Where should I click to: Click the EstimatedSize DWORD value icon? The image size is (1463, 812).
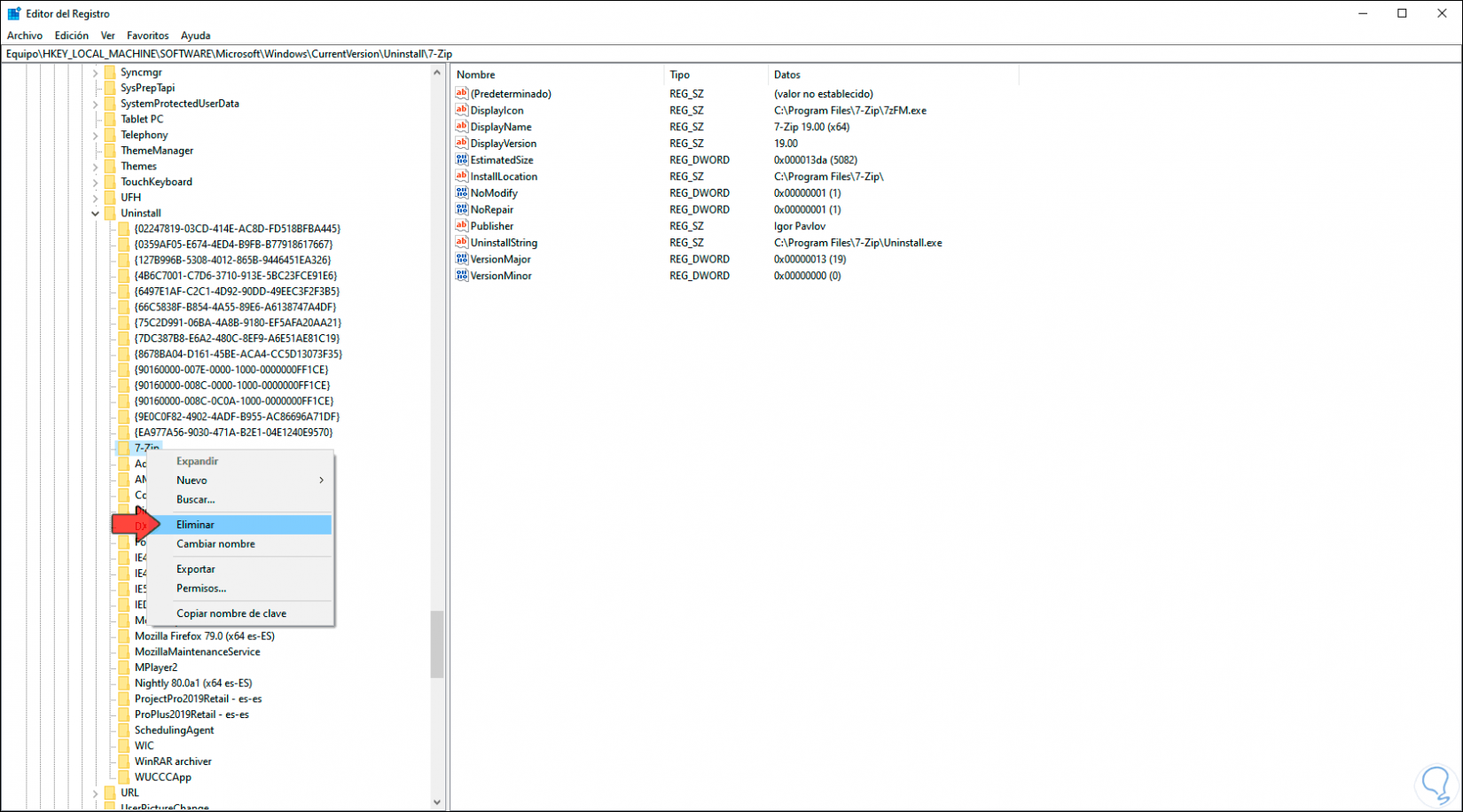pos(461,160)
